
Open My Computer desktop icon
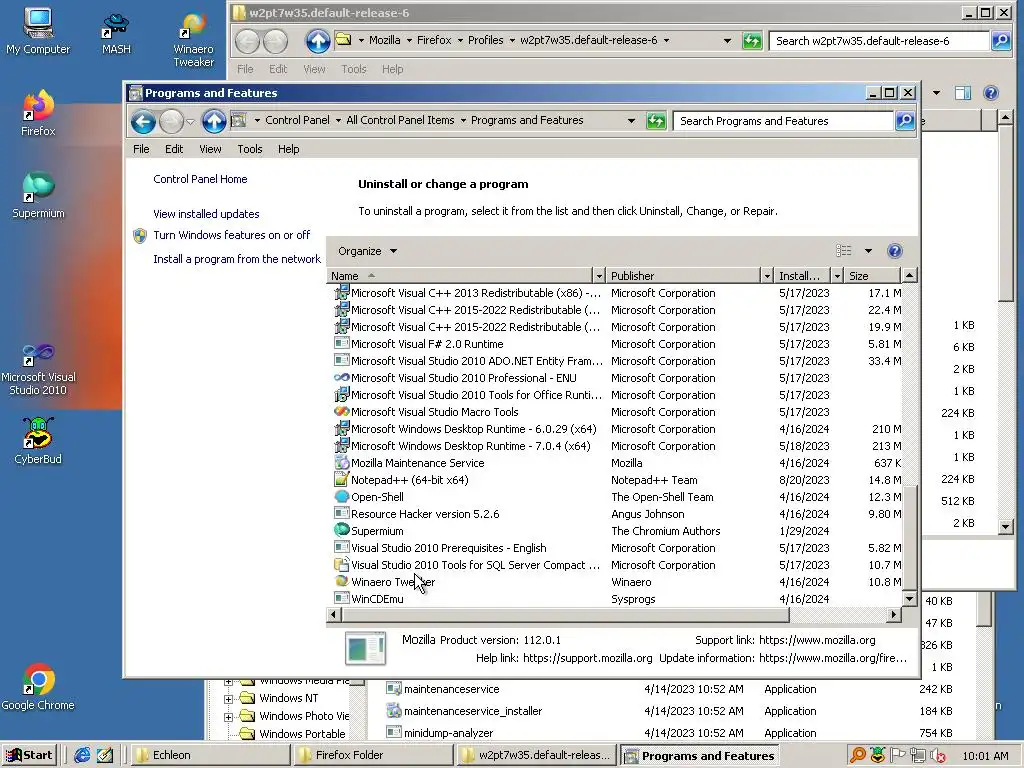click(38, 31)
